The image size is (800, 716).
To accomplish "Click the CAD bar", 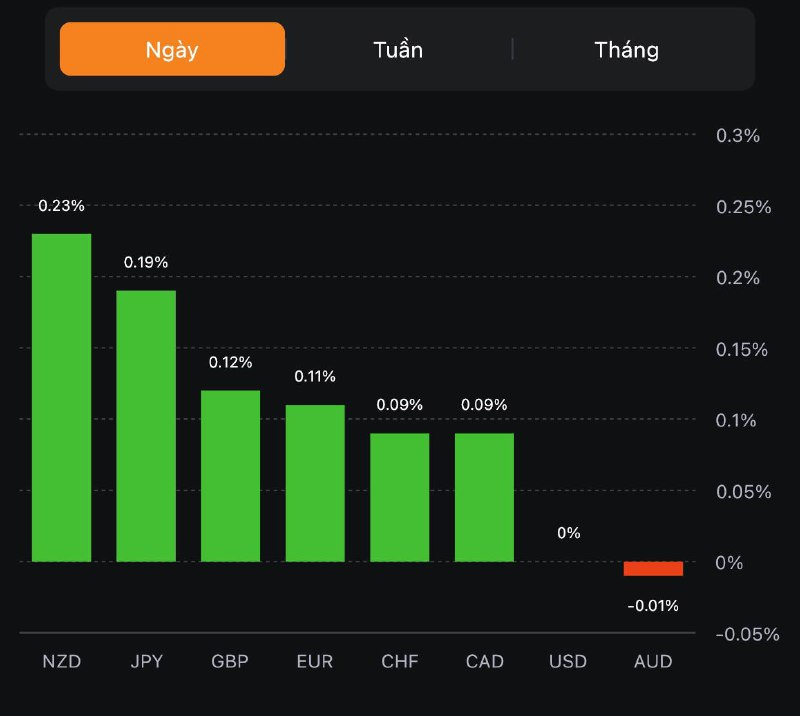I will [x=484, y=497].
